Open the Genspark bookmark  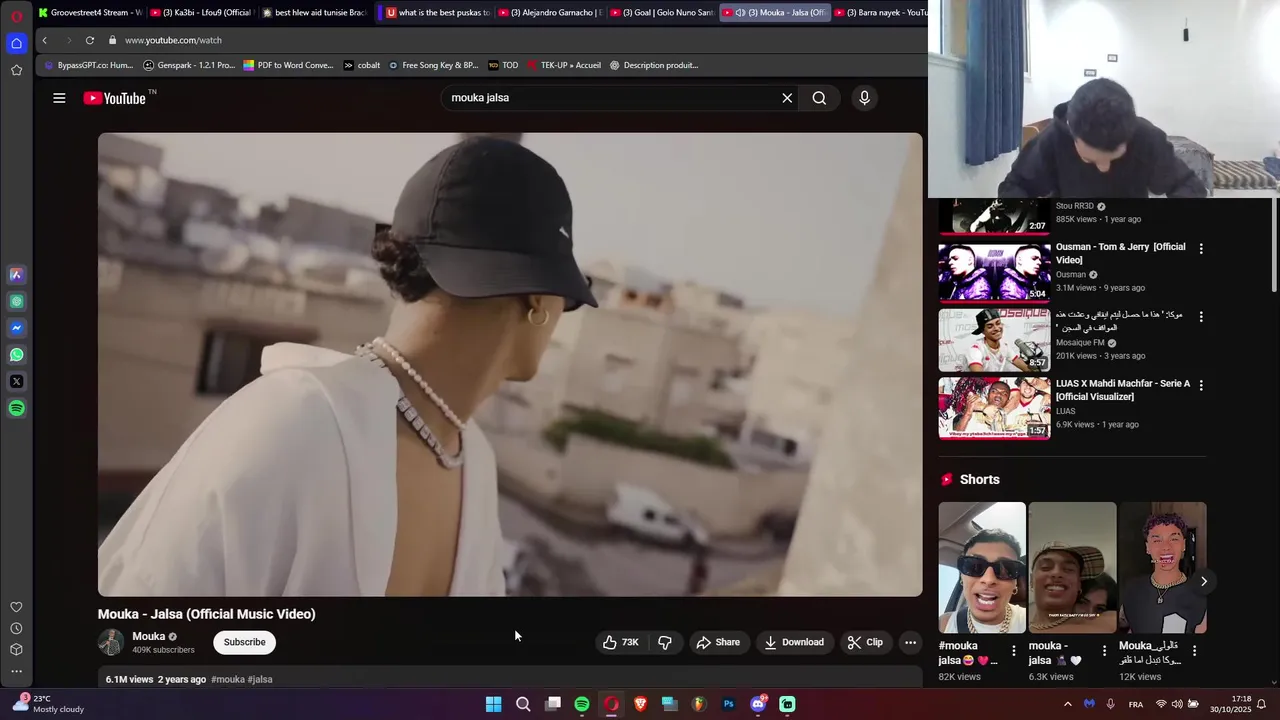click(189, 65)
